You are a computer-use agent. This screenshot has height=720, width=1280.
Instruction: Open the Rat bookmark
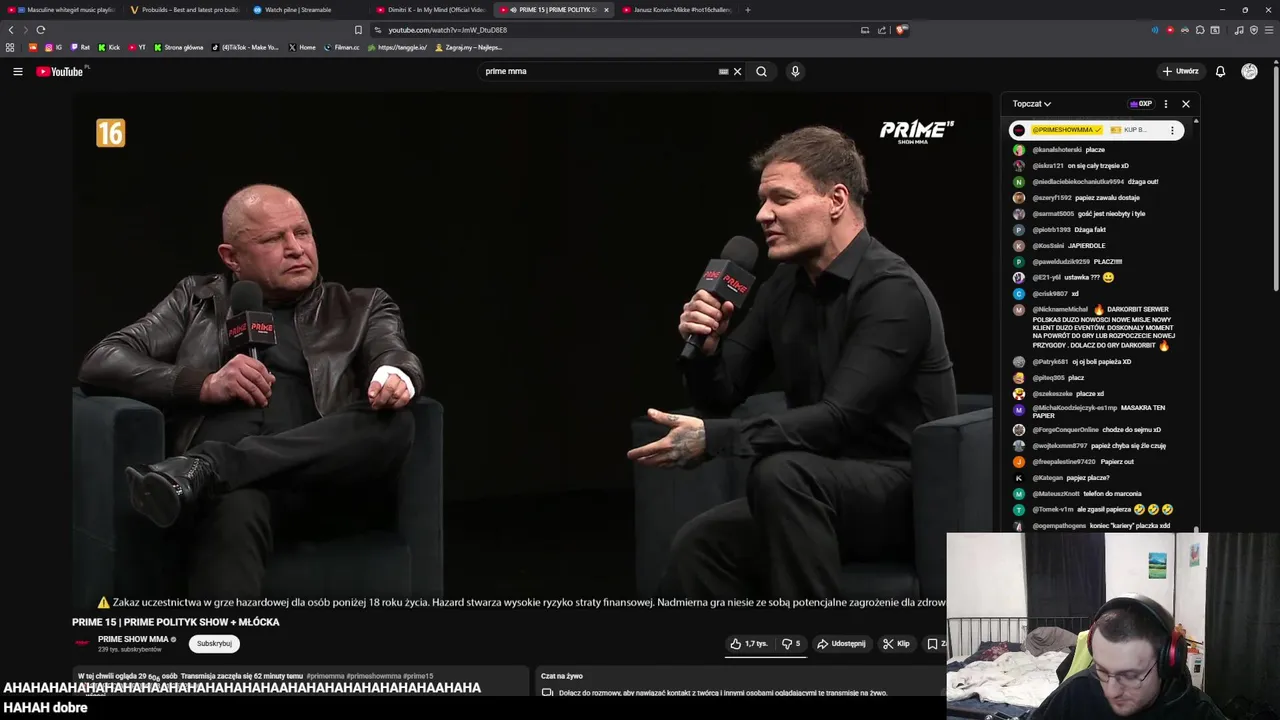(81, 47)
